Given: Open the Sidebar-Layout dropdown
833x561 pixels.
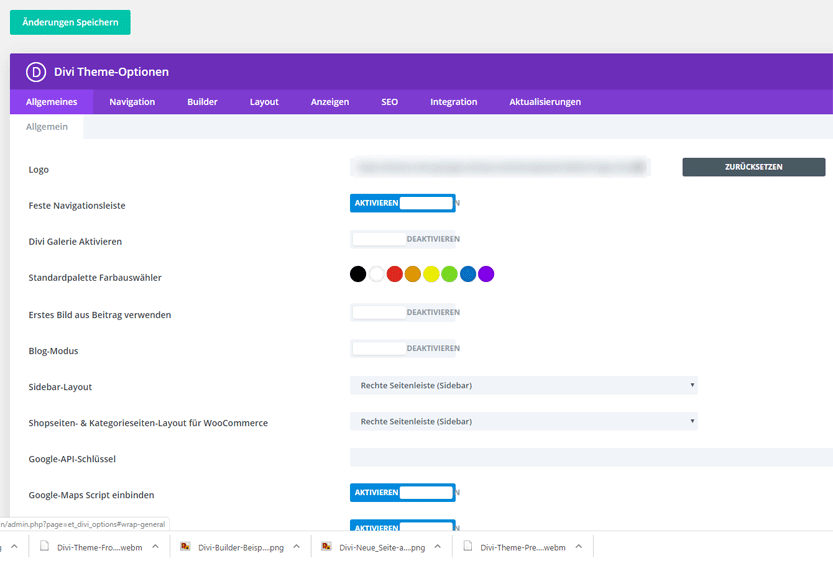Looking at the screenshot, I should pyautogui.click(x=524, y=385).
